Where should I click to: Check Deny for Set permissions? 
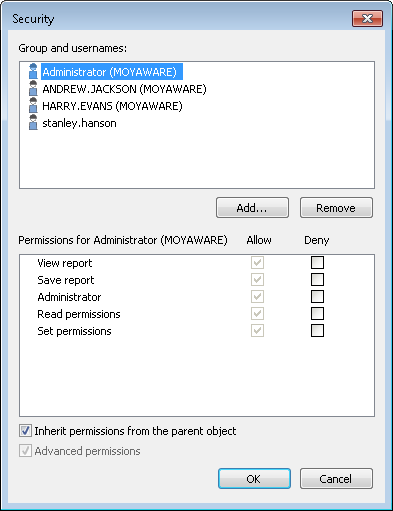pos(317,331)
